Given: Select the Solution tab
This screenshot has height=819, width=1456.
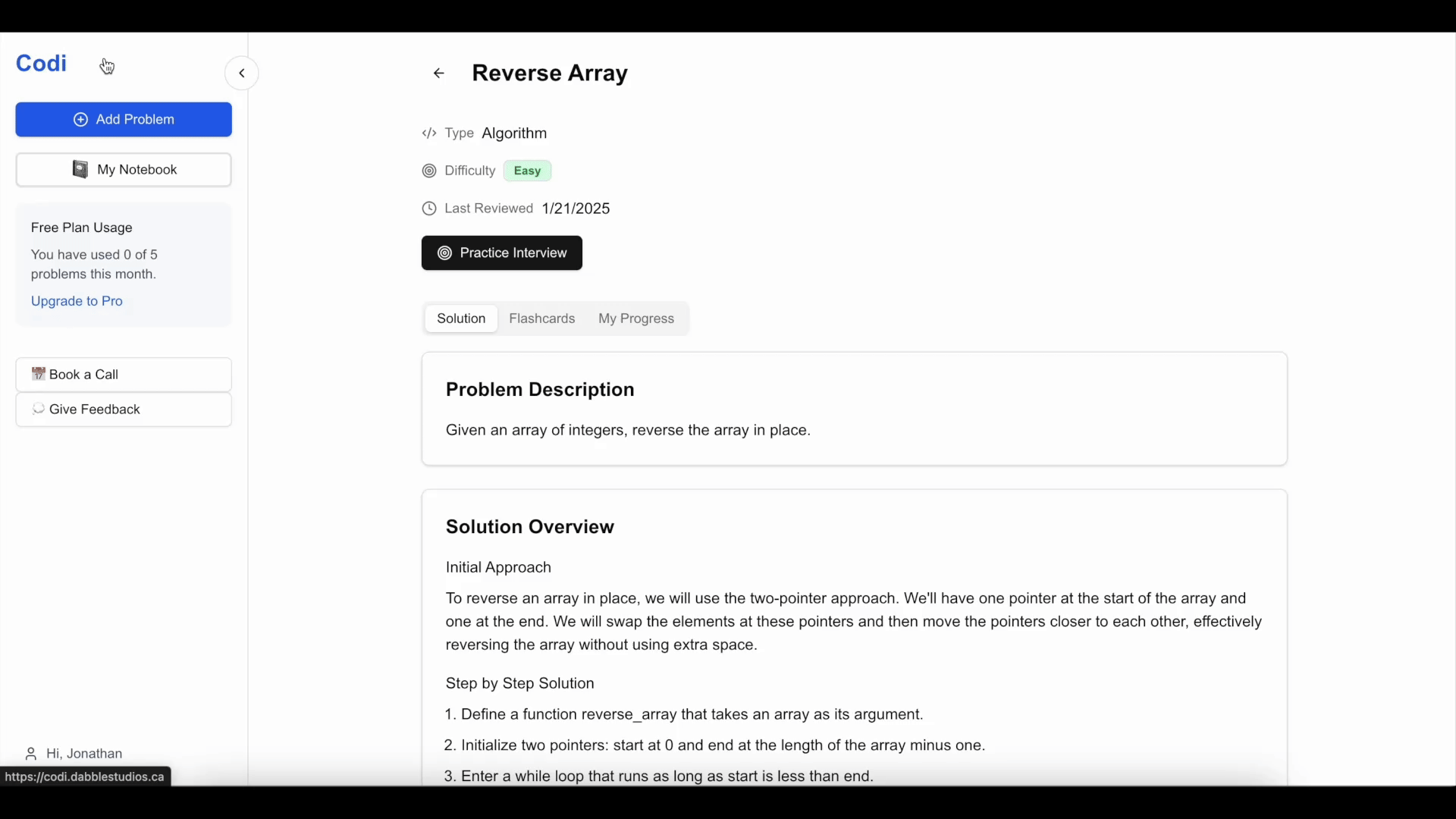Looking at the screenshot, I should pyautogui.click(x=461, y=318).
